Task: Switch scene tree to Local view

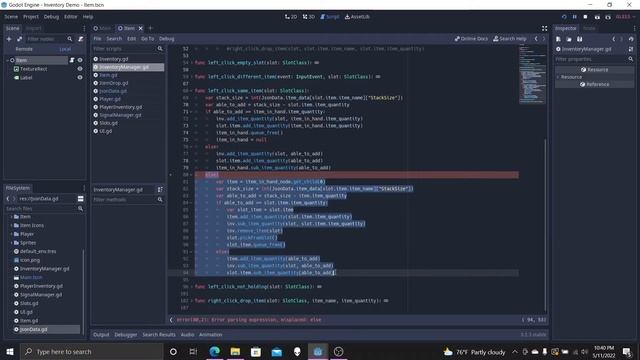Action: coord(65,49)
